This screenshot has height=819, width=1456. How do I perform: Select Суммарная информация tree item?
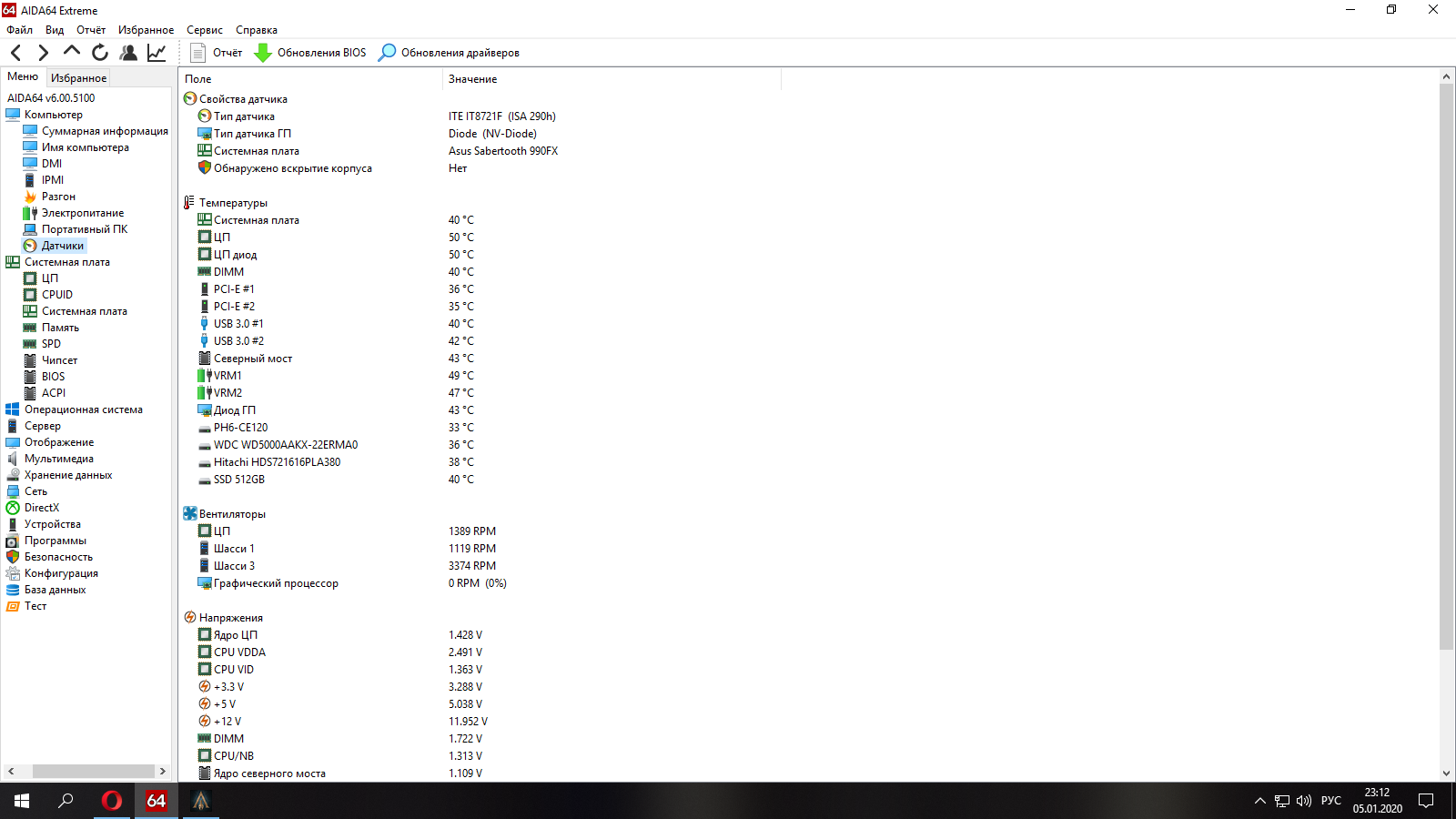[105, 131]
